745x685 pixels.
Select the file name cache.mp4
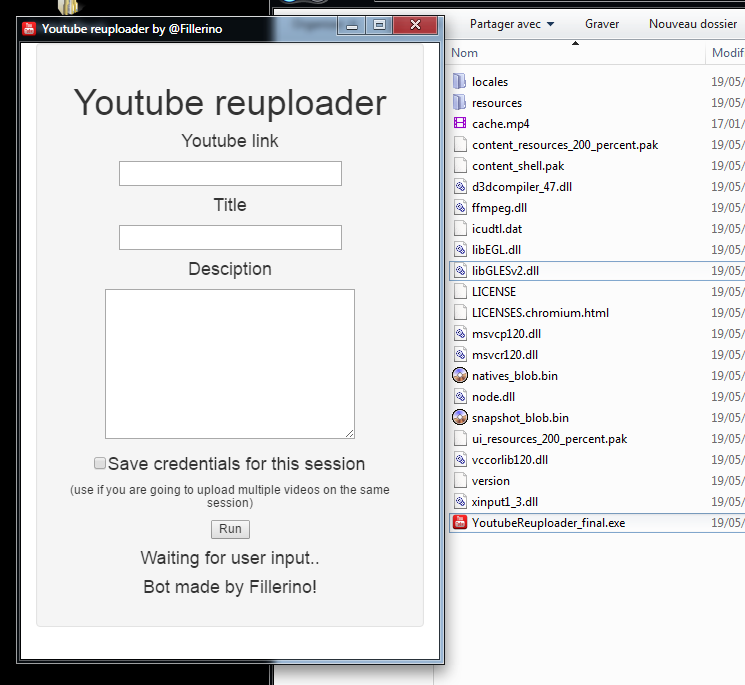coord(500,124)
